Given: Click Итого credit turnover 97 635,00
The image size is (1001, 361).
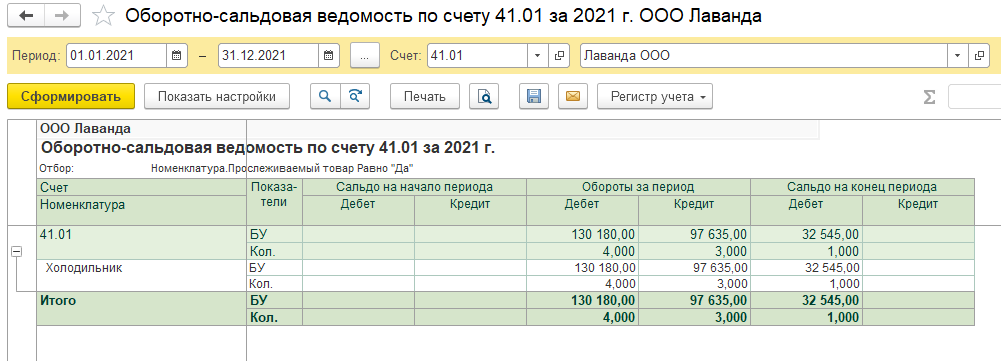Looking at the screenshot, I should point(694,300).
